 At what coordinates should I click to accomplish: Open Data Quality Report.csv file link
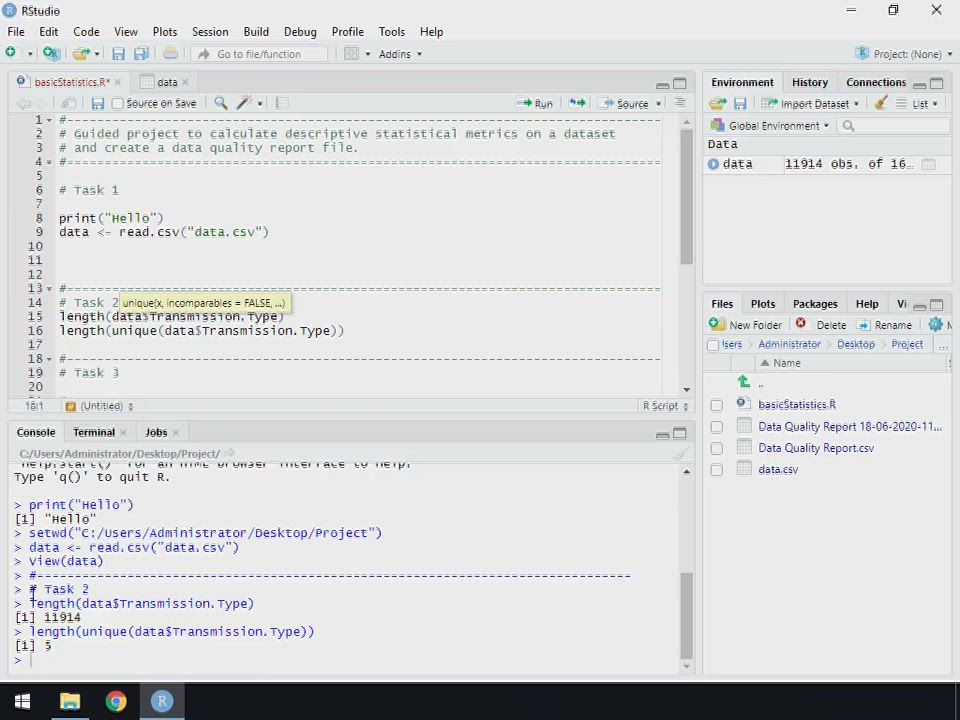815,448
